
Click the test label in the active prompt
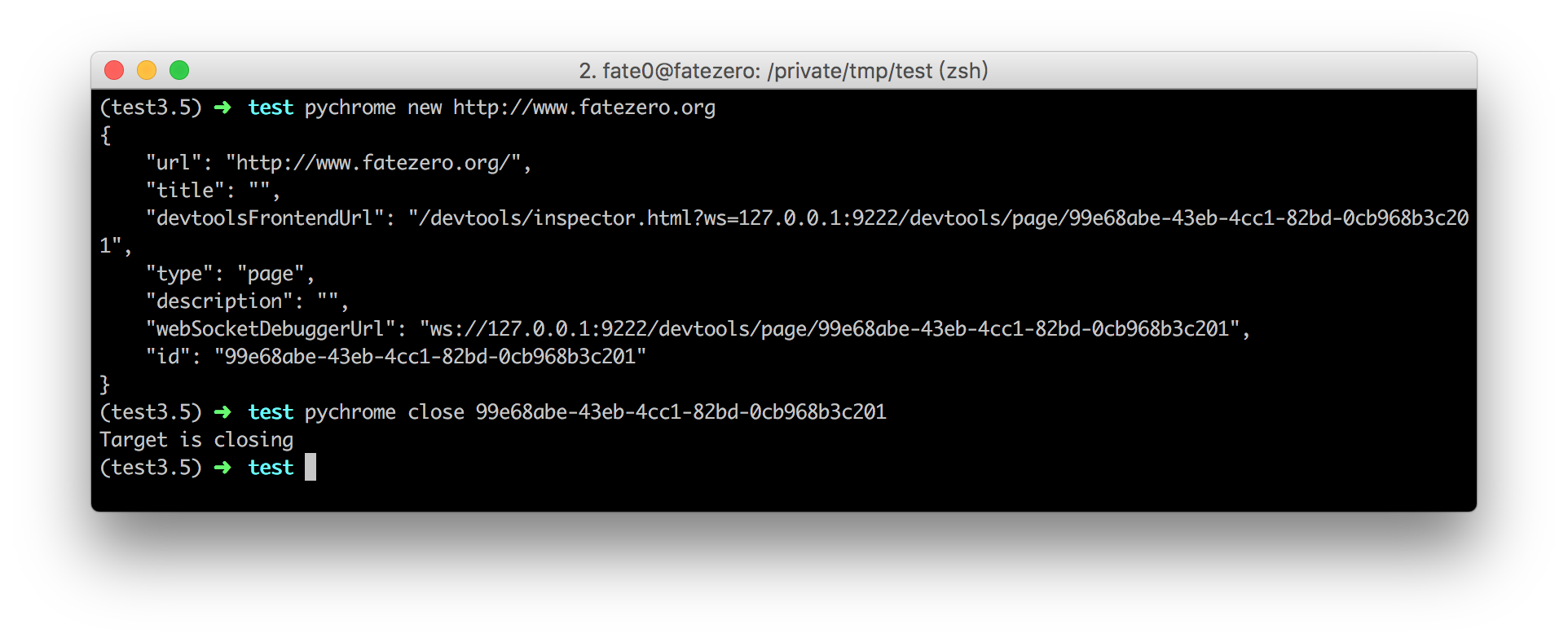click(x=271, y=468)
